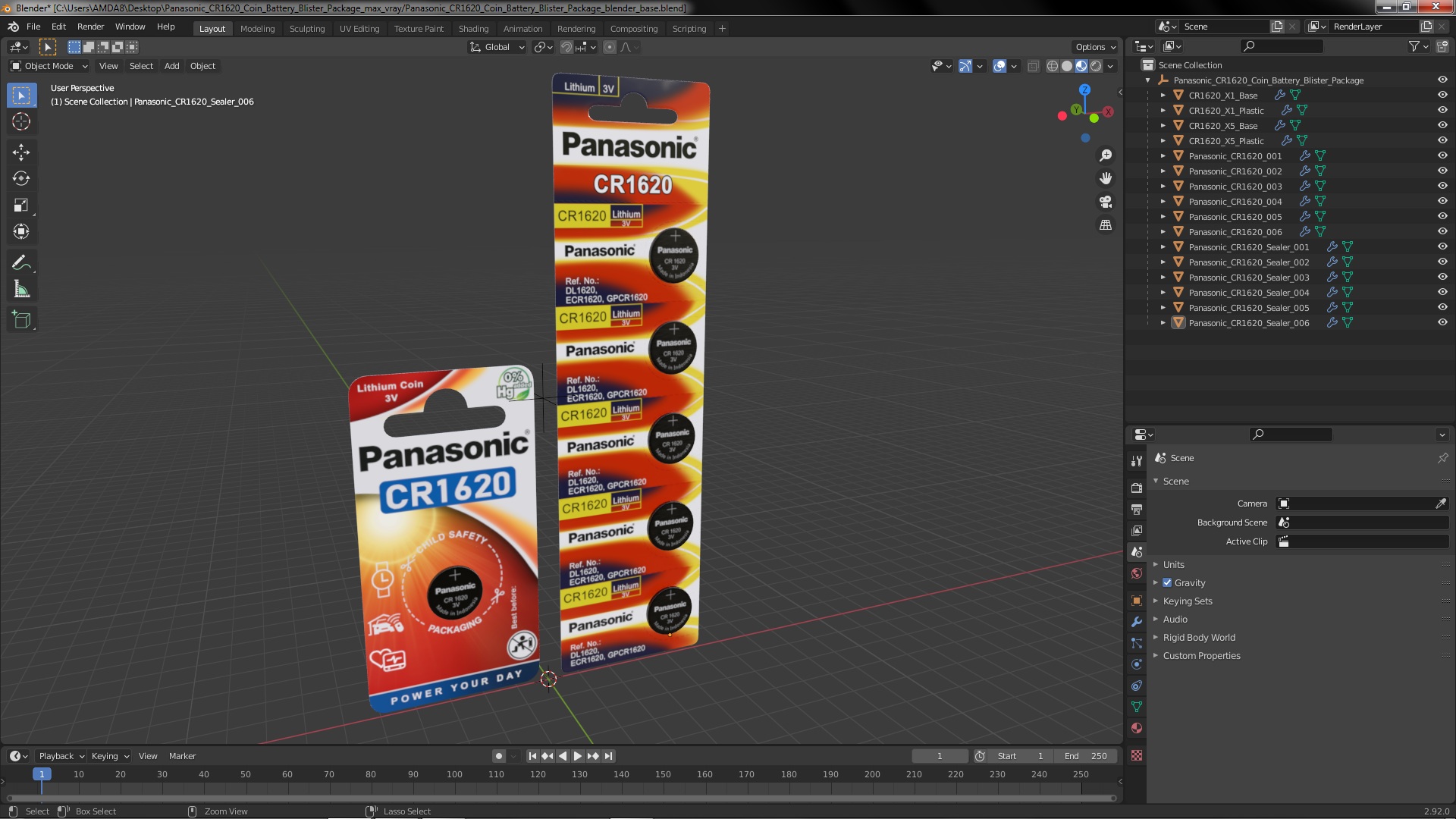
Task: Expand the Audio panel
Action: pyautogui.click(x=1175, y=619)
